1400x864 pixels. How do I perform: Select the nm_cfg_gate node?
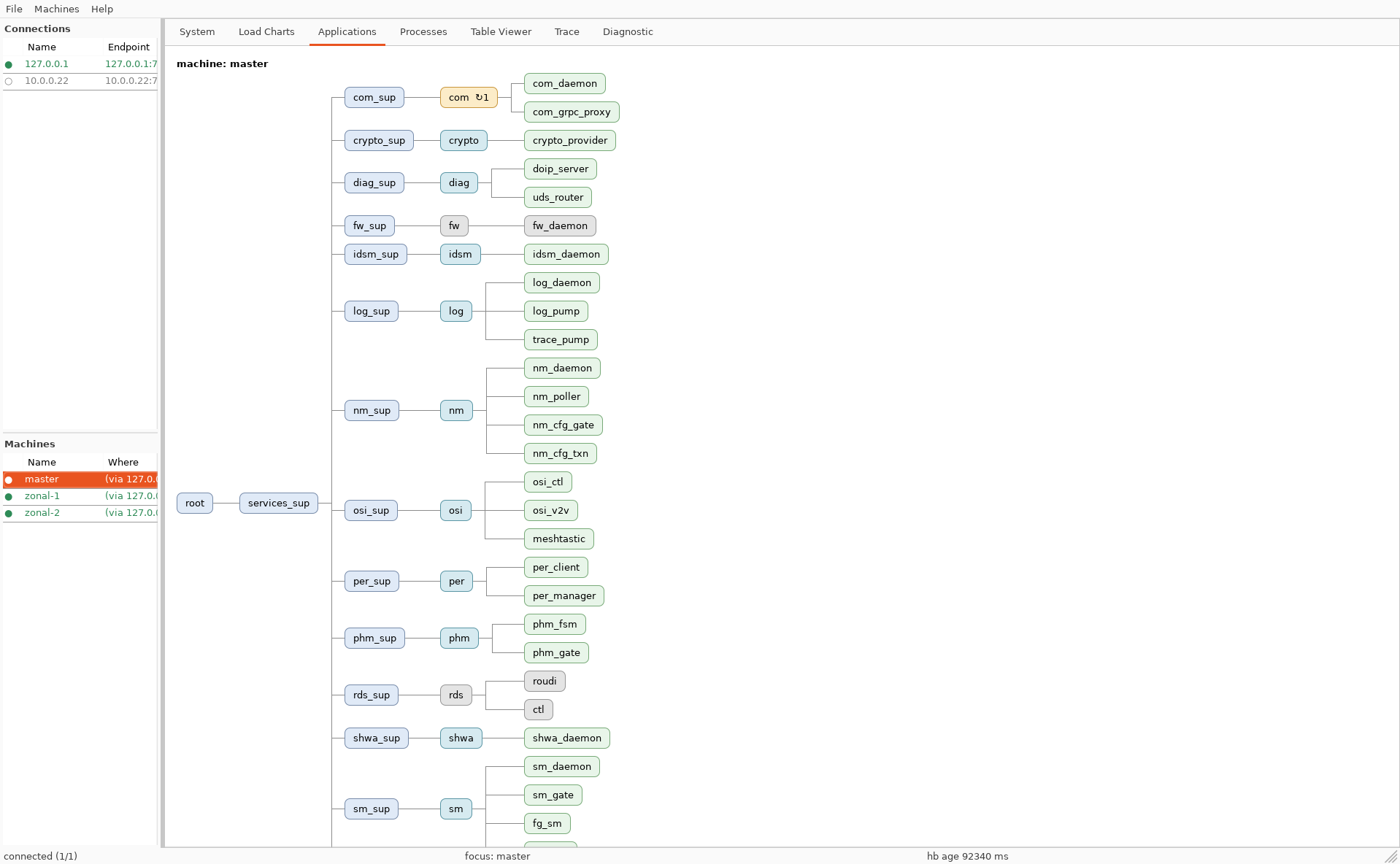click(564, 425)
